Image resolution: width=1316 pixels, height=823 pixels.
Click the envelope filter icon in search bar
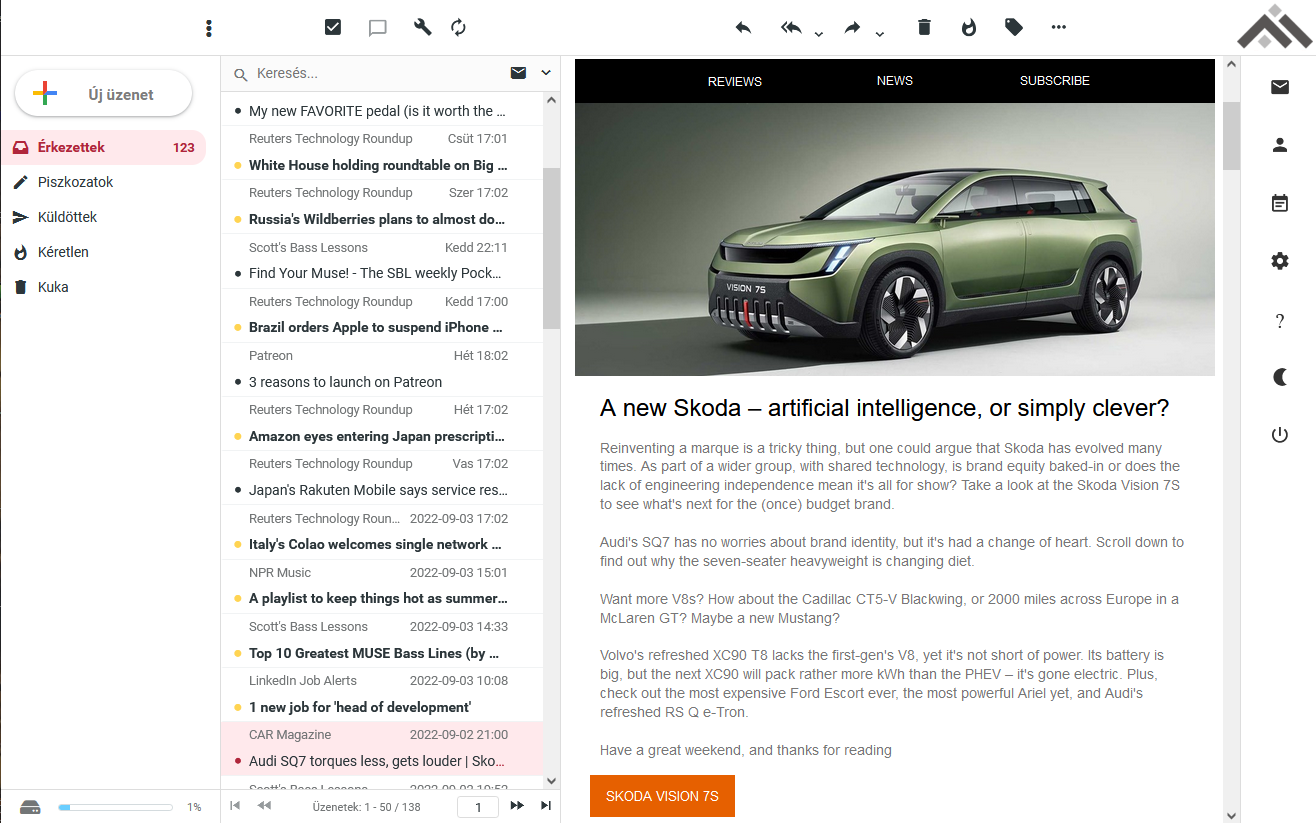coord(518,73)
